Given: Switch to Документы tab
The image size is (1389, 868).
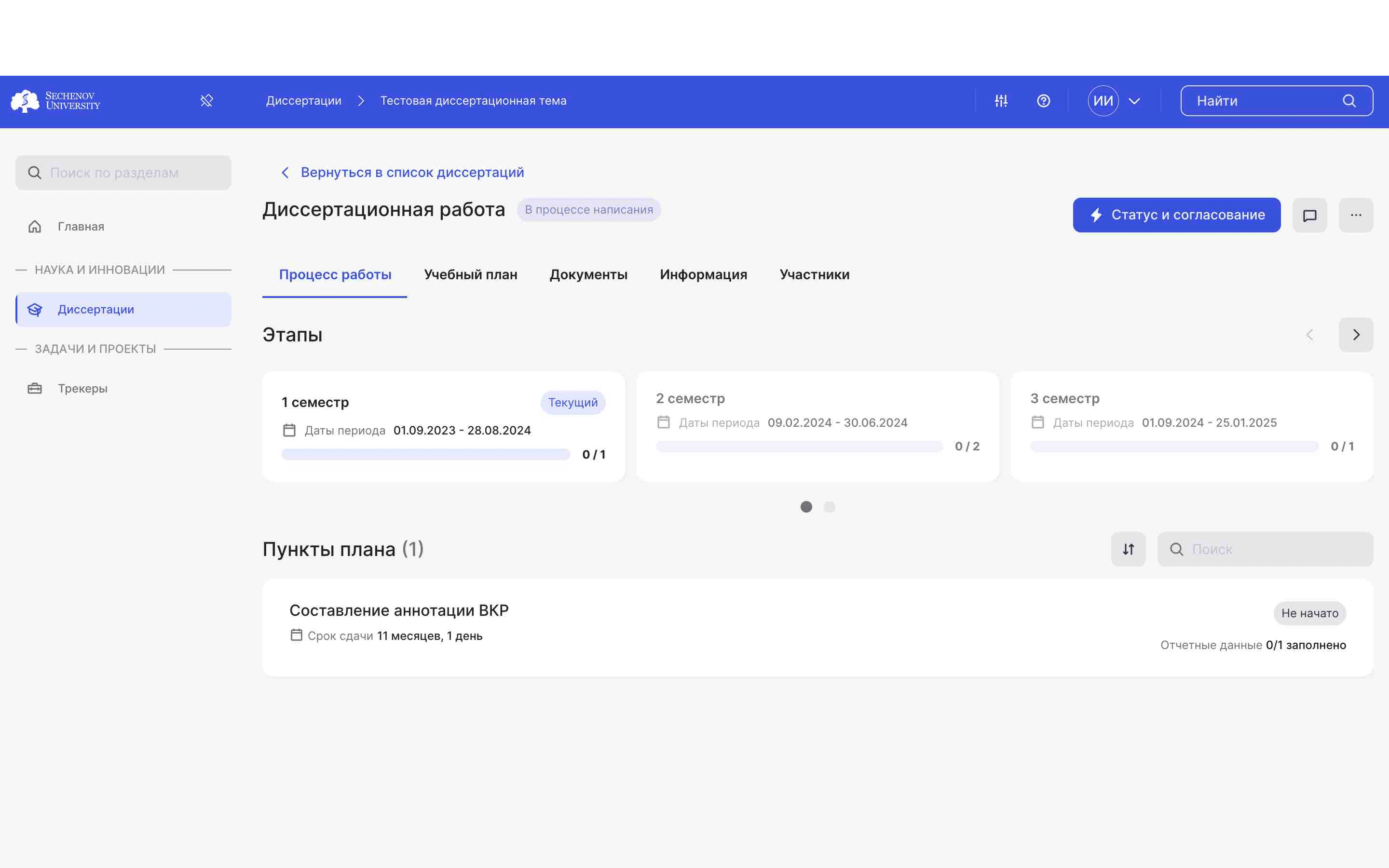Looking at the screenshot, I should click(x=588, y=274).
